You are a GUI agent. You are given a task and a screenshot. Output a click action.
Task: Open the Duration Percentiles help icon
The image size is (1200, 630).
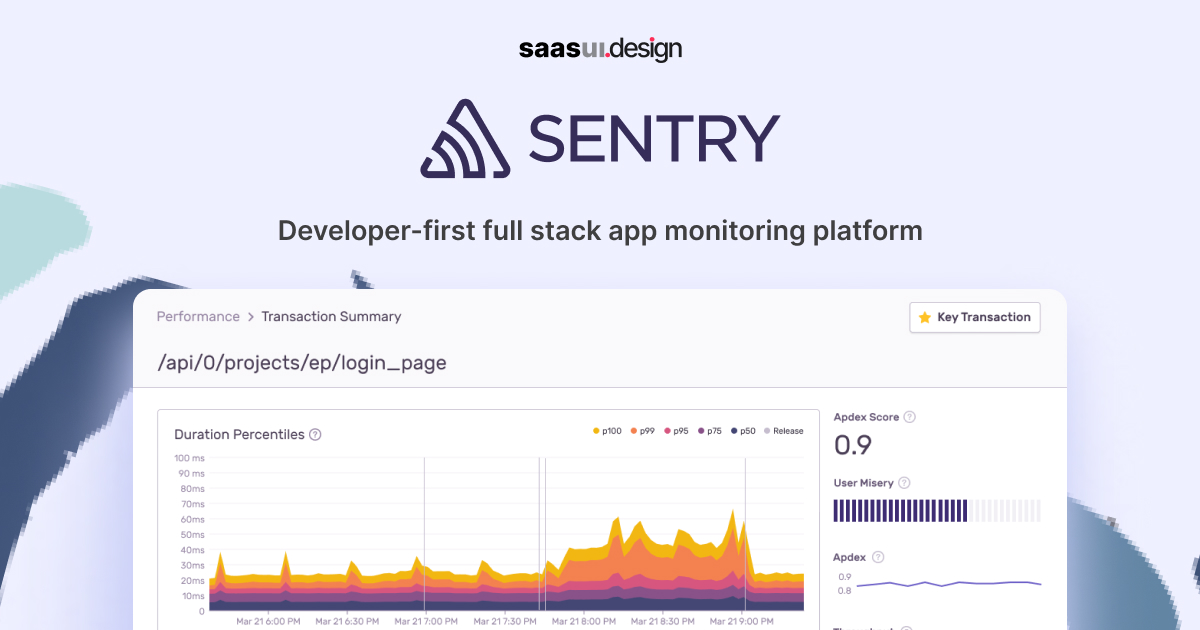pyautogui.click(x=317, y=434)
